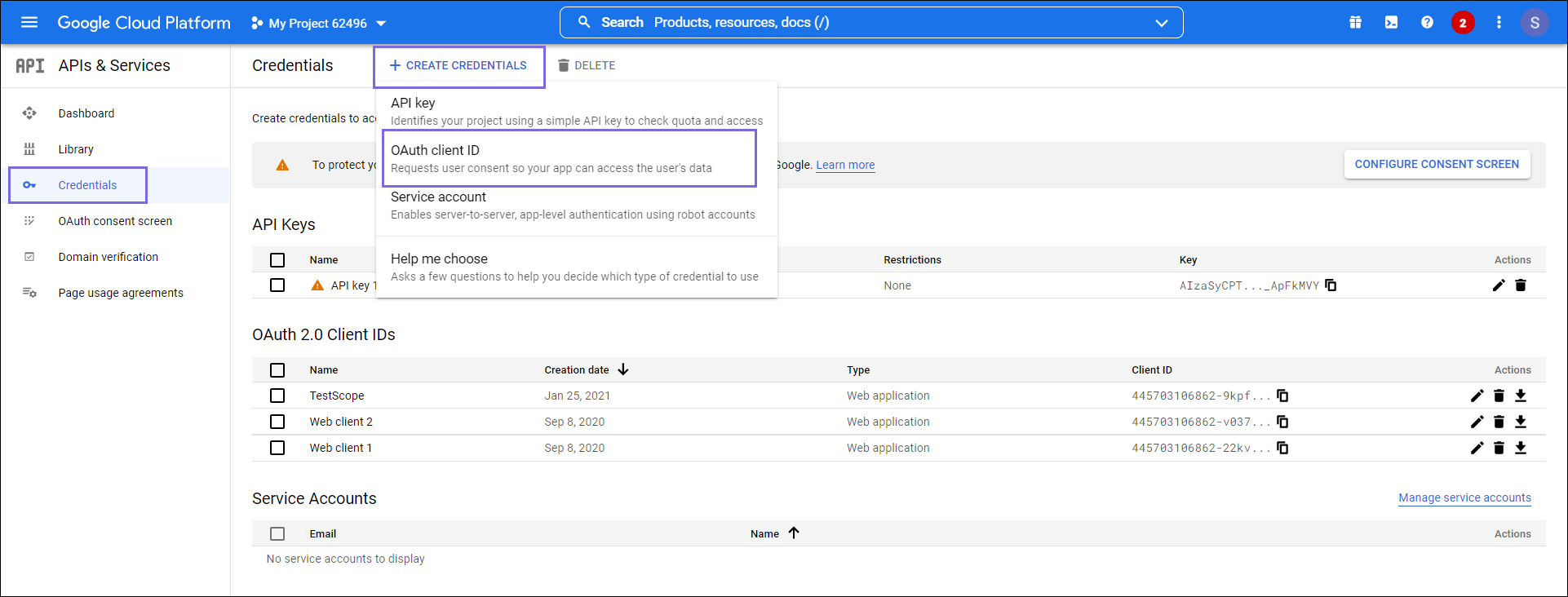Open OAuth consent screen in sidebar
1568x597 pixels.
point(115,221)
